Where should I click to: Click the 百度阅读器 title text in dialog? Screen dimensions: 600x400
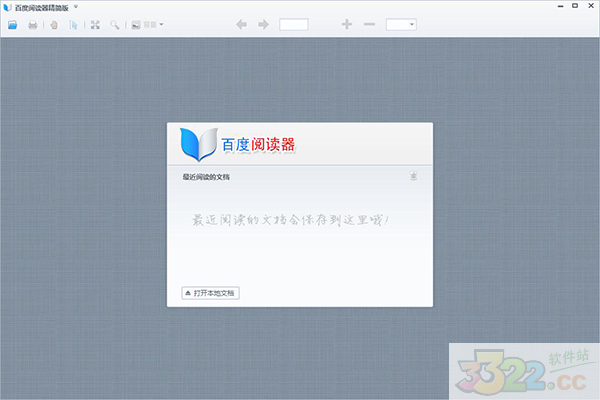pos(258,146)
